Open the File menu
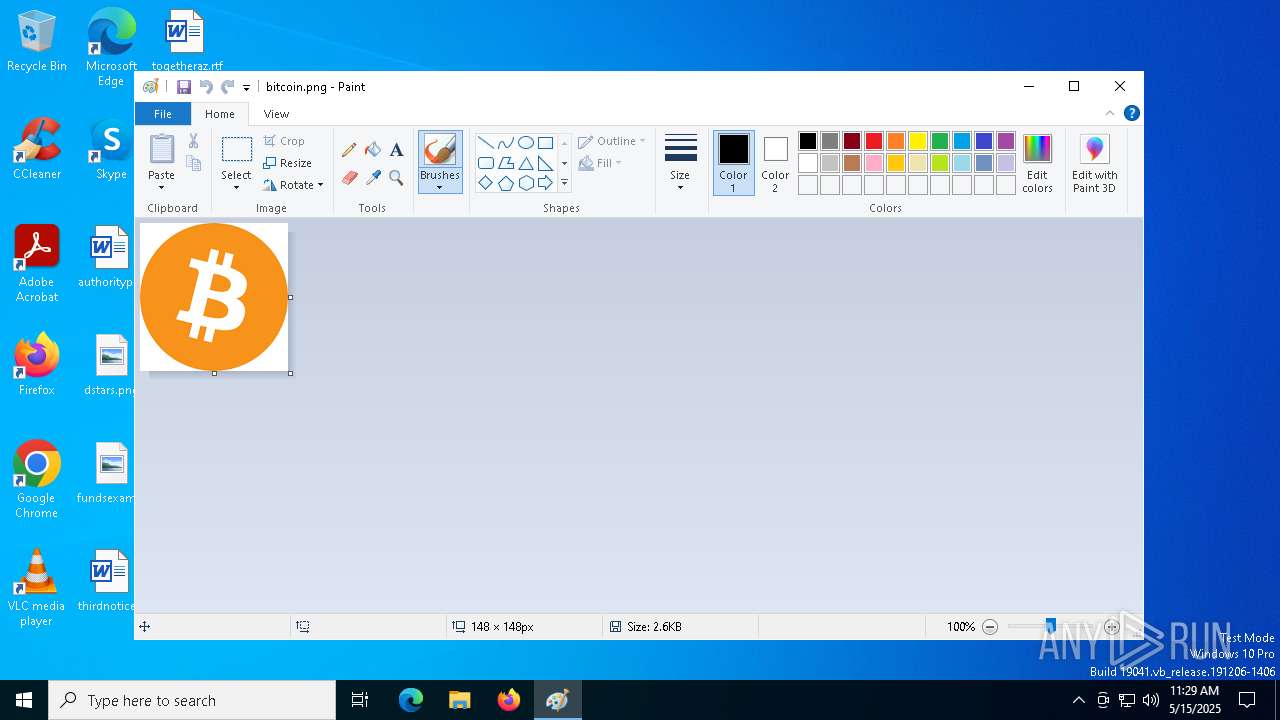Image resolution: width=1280 pixels, height=720 pixels. 162,114
